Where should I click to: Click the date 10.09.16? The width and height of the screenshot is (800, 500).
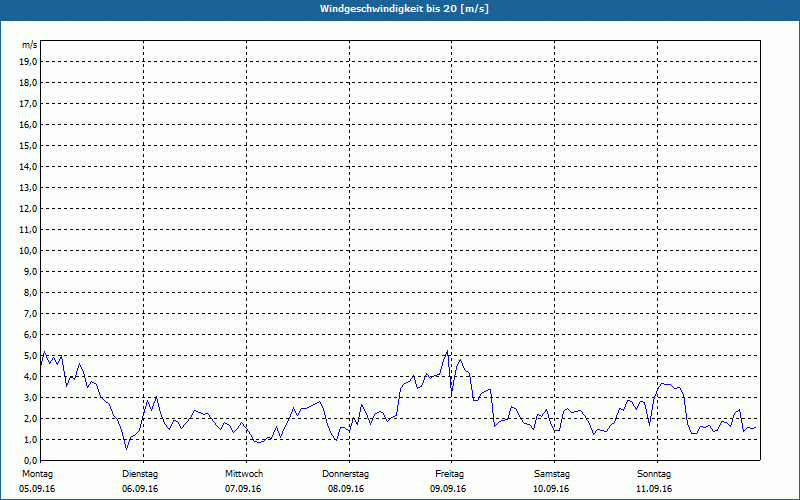[551, 489]
